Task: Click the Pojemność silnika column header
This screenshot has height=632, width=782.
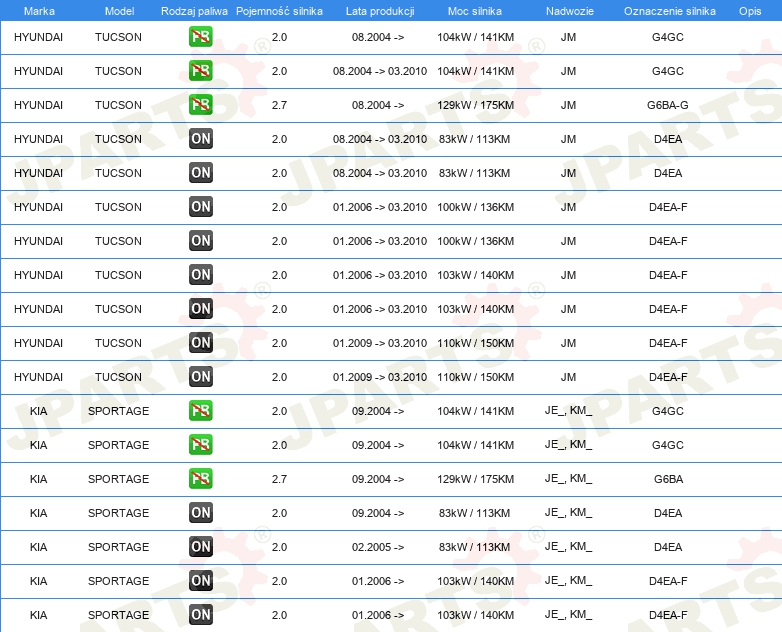Action: [279, 11]
